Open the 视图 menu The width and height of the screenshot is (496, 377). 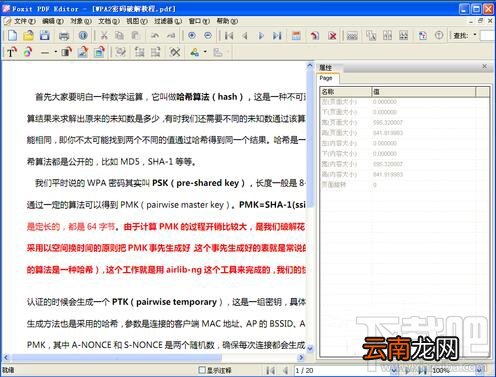pos(137,21)
